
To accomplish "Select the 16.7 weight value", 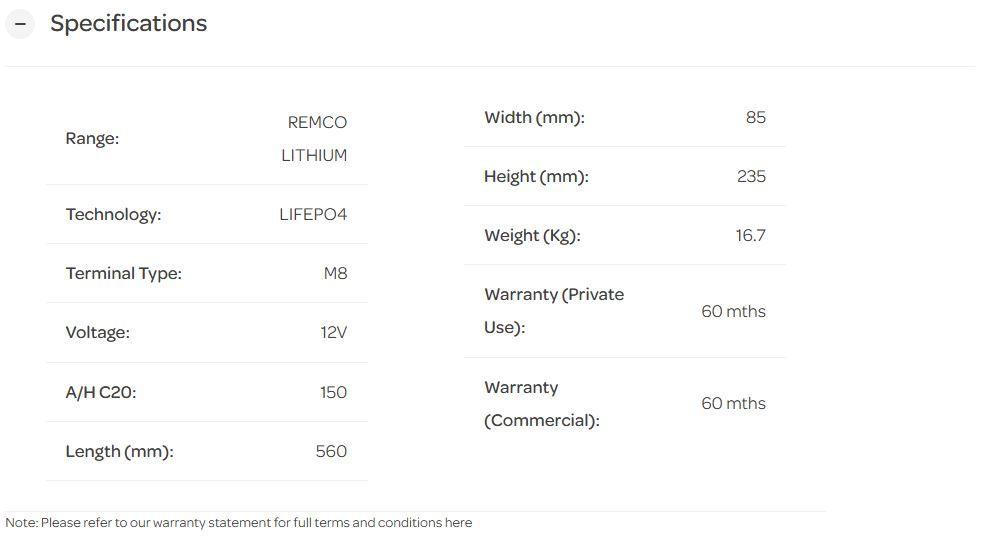I will coord(750,235).
